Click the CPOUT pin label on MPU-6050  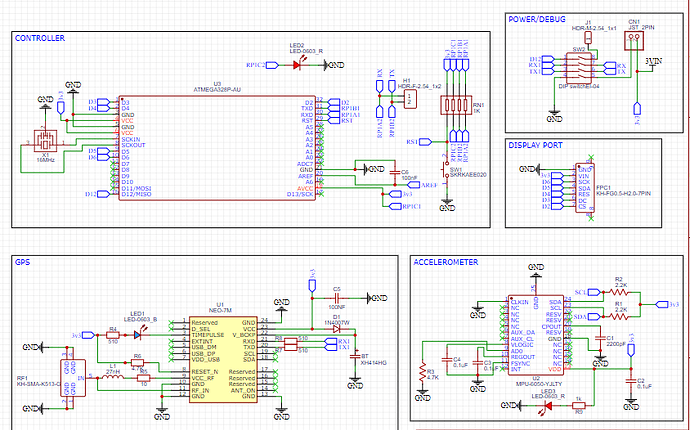pyautogui.click(x=552, y=327)
